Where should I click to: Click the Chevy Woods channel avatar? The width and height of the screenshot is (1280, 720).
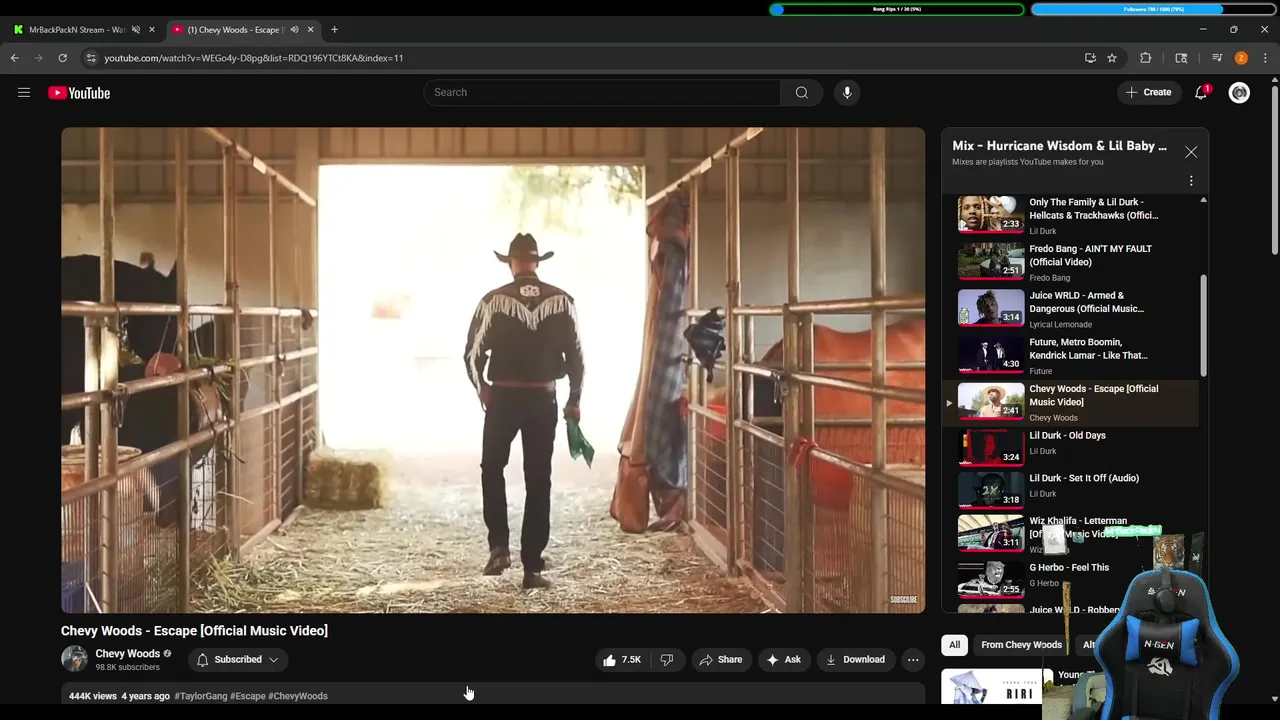pos(74,659)
